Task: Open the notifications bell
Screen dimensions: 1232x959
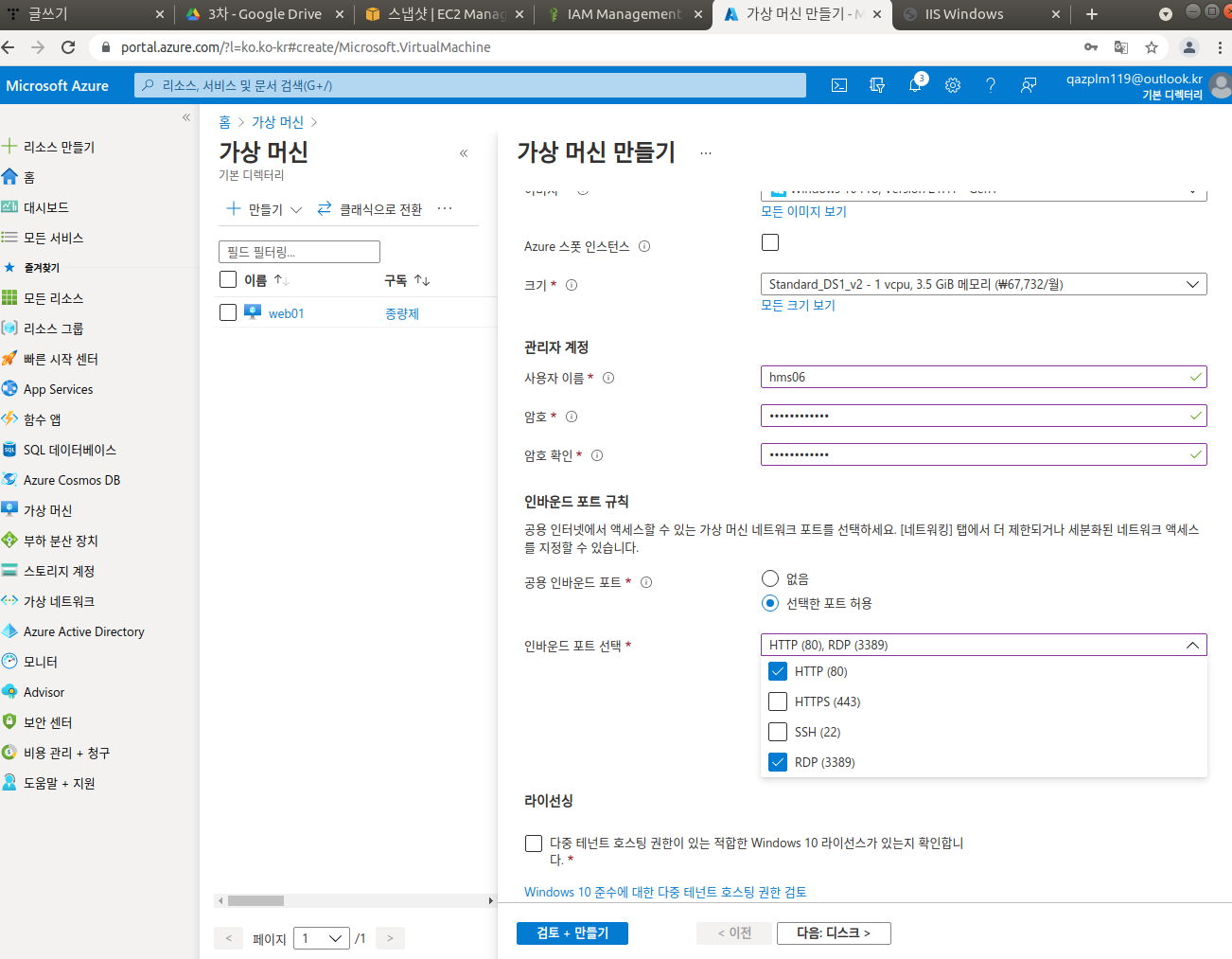Action: (915, 84)
